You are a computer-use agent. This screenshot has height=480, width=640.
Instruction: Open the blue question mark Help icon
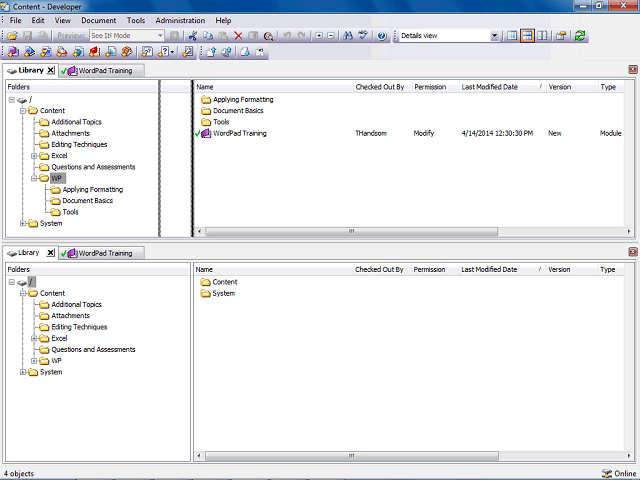point(382,36)
